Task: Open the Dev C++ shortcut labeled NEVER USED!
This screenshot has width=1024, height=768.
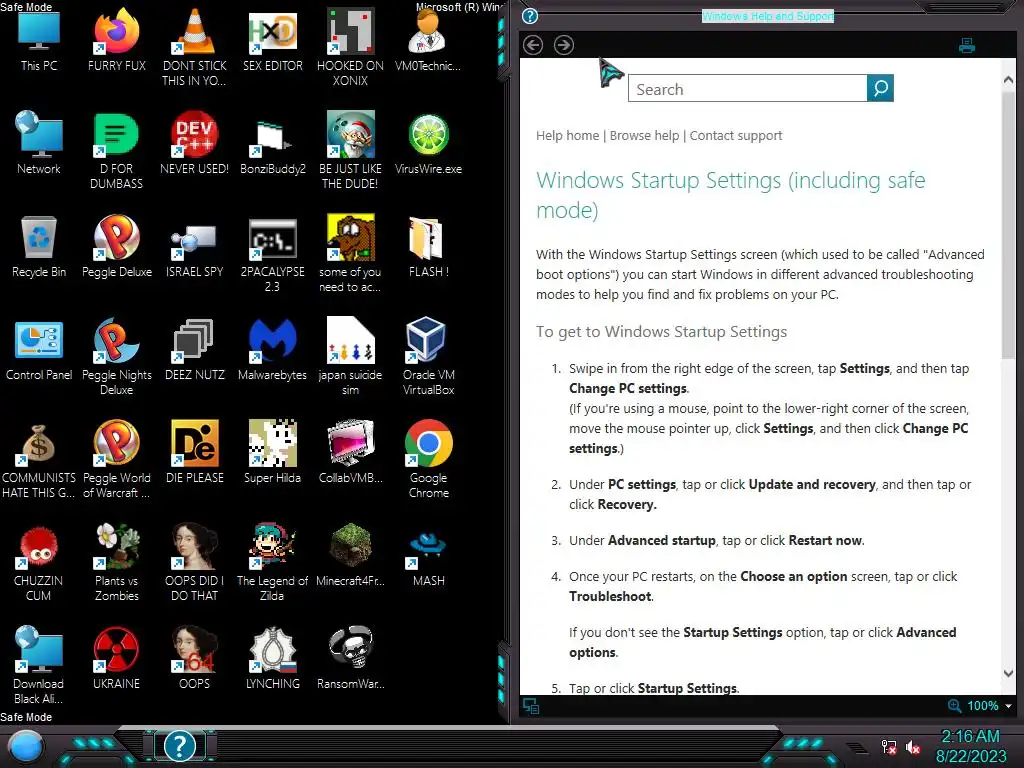Action: pyautogui.click(x=194, y=142)
